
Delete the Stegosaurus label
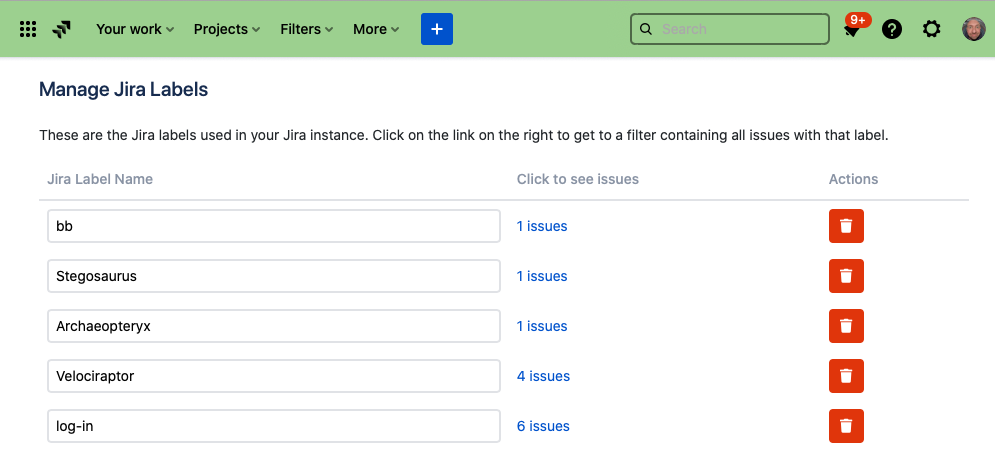coord(846,276)
